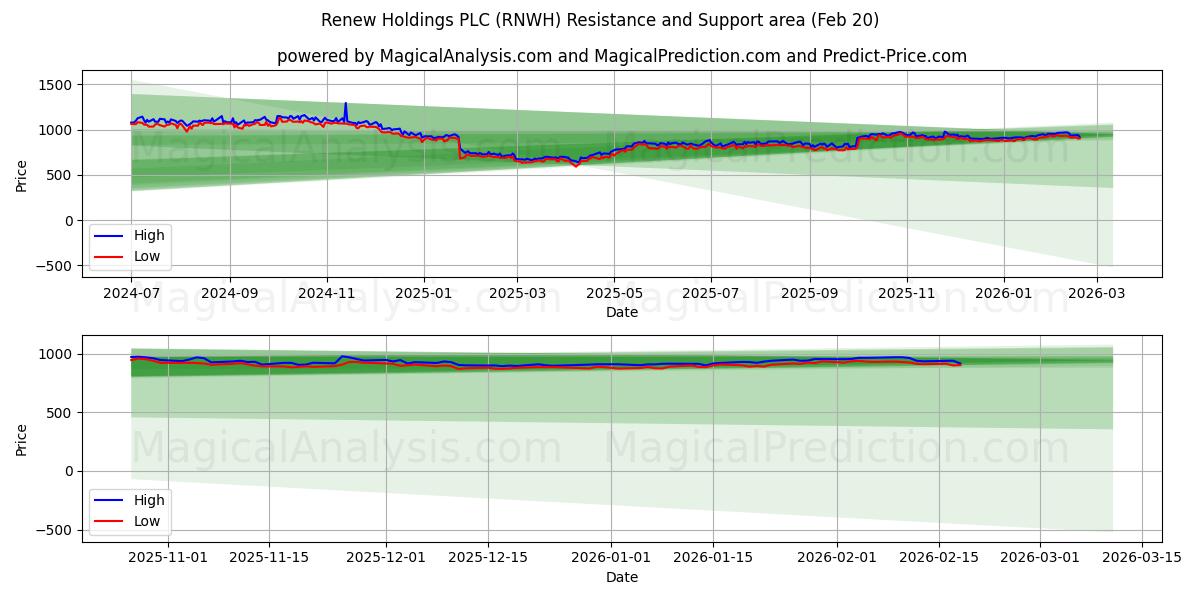Screen dimensions: 1200x600
Task: Click the 2025-09 x-axis label
Action: coord(809,294)
